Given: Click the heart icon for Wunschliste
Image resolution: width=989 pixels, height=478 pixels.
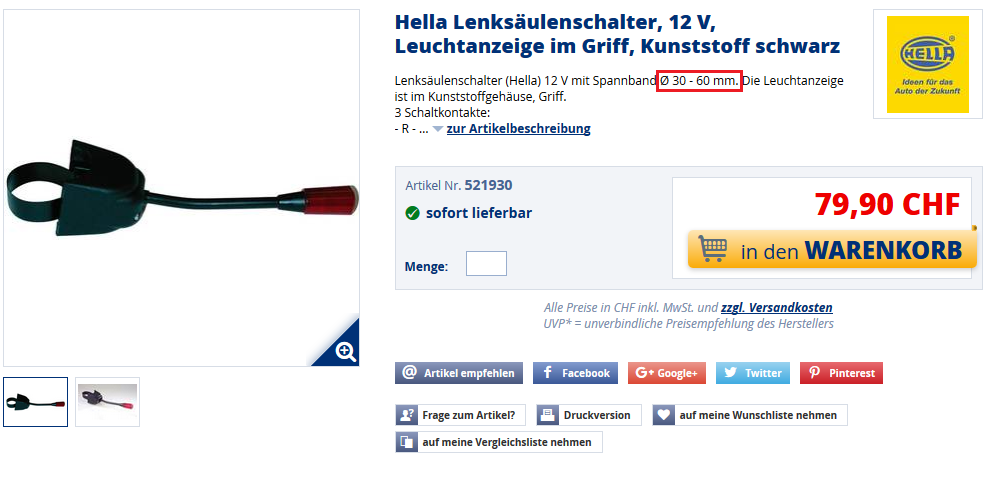Looking at the screenshot, I should (x=663, y=415).
